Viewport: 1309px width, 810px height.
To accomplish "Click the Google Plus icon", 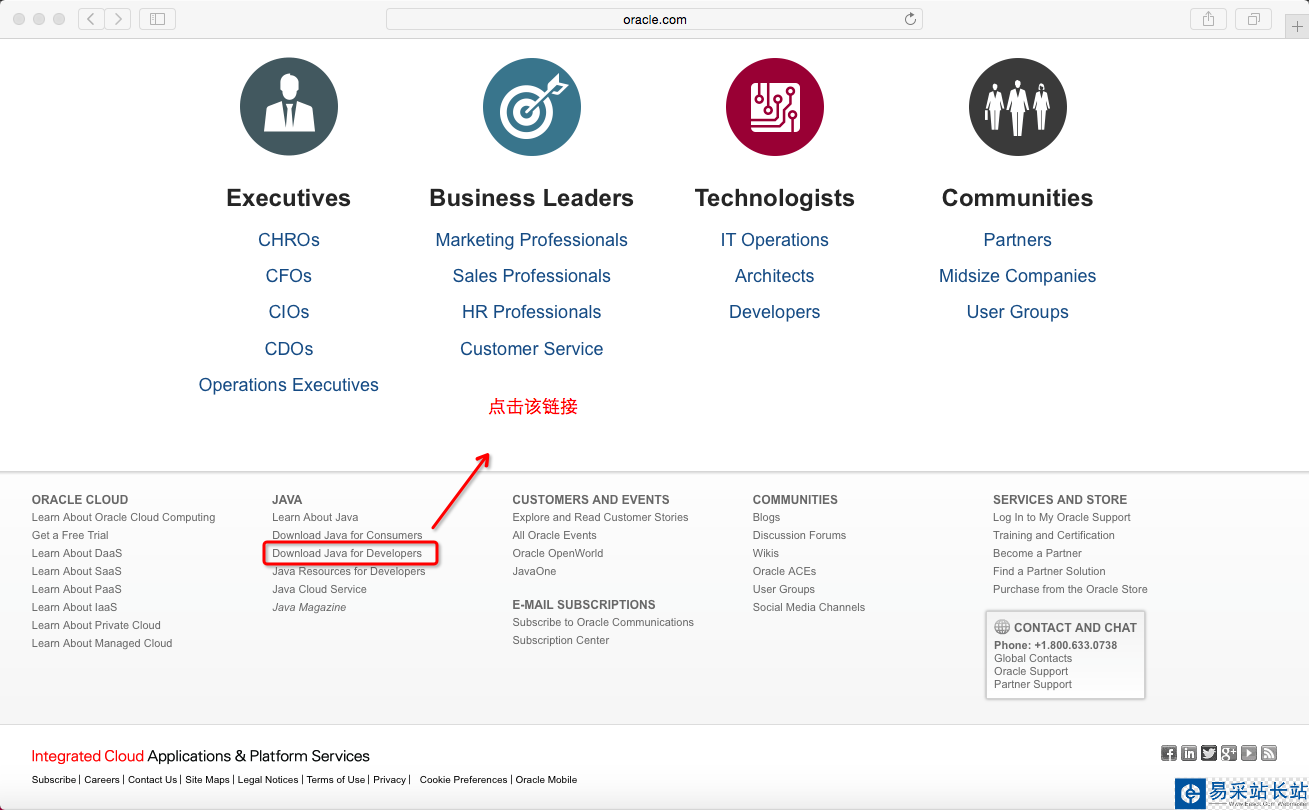I will [x=1228, y=753].
